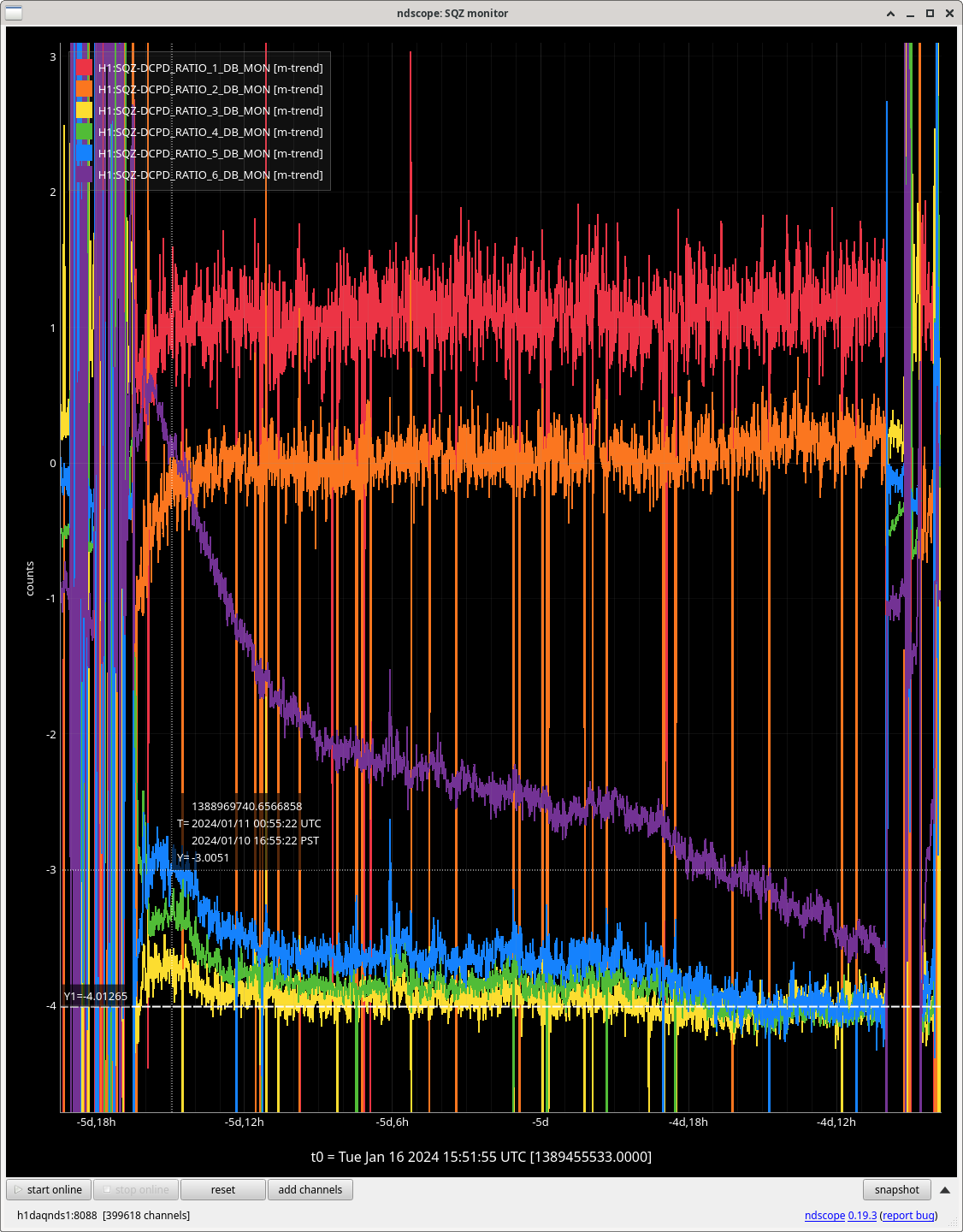Click the y-axis tick label -4
Image resolution: width=963 pixels, height=1232 pixels.
click(51, 1005)
